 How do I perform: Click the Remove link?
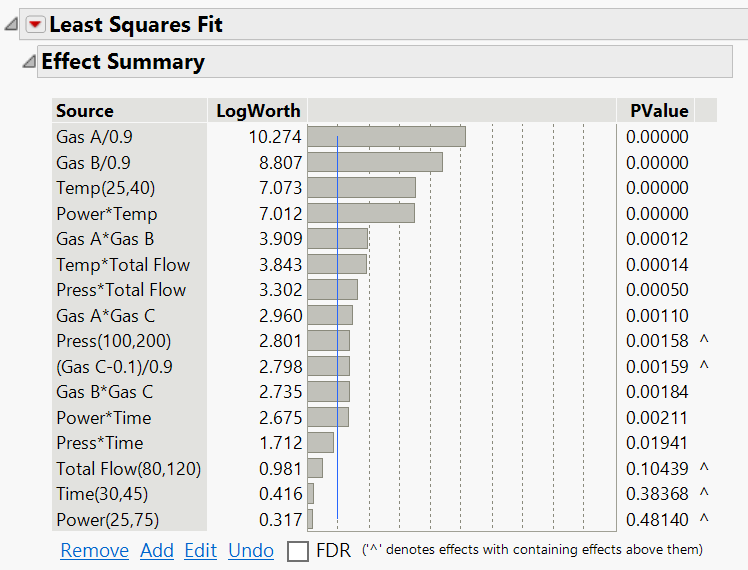coord(94,551)
